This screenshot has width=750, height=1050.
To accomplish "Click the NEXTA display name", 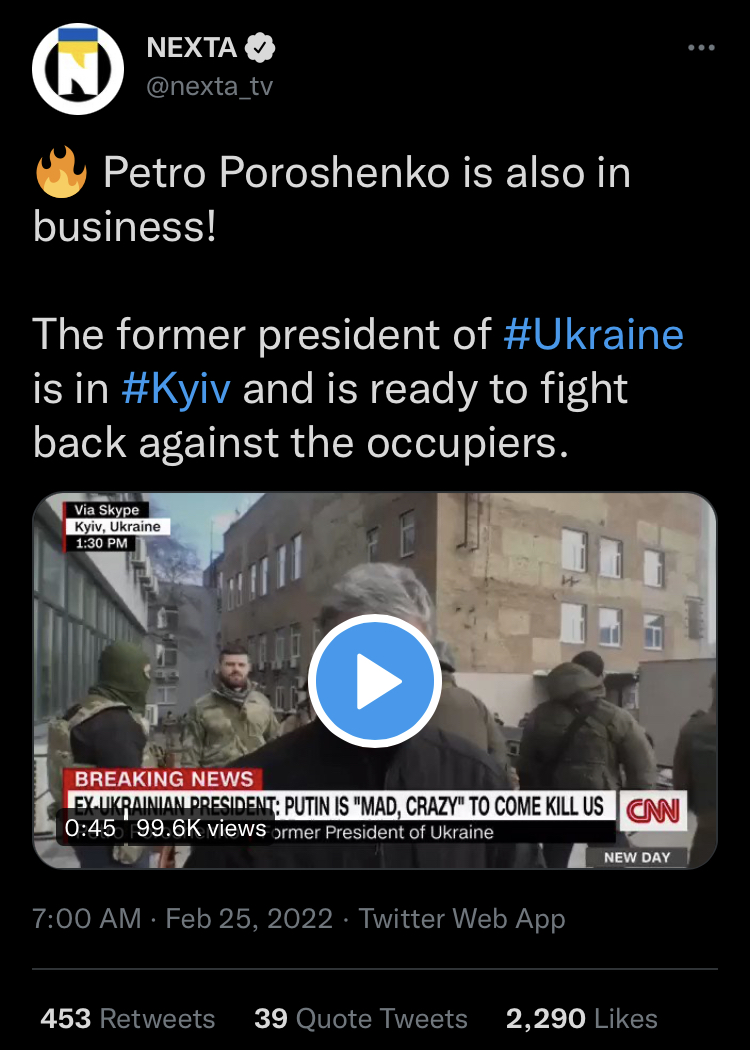I will [x=192, y=48].
